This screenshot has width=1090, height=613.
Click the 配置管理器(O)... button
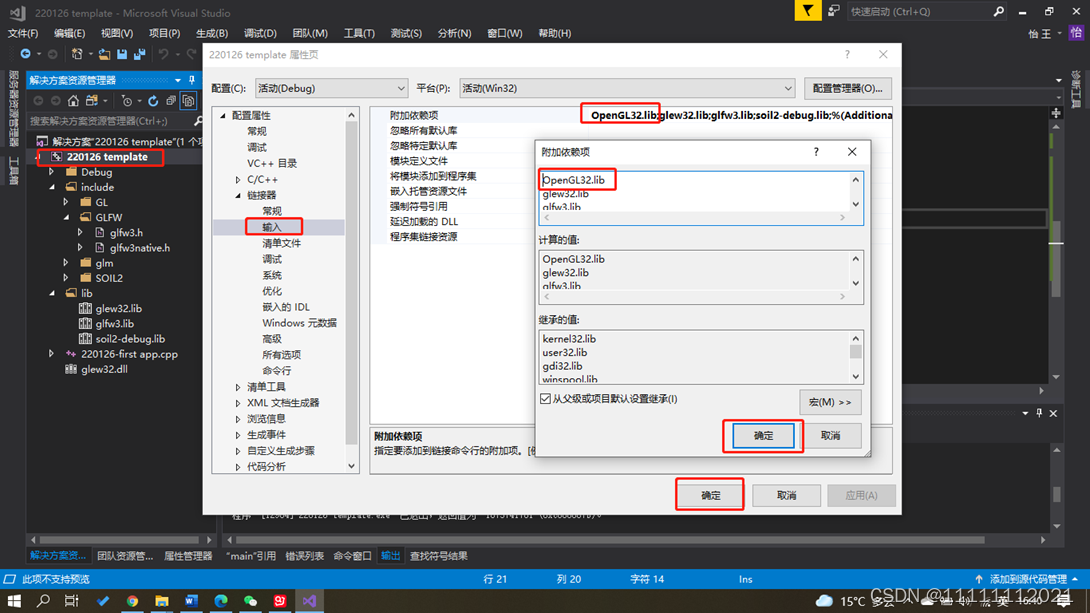[x=847, y=88]
